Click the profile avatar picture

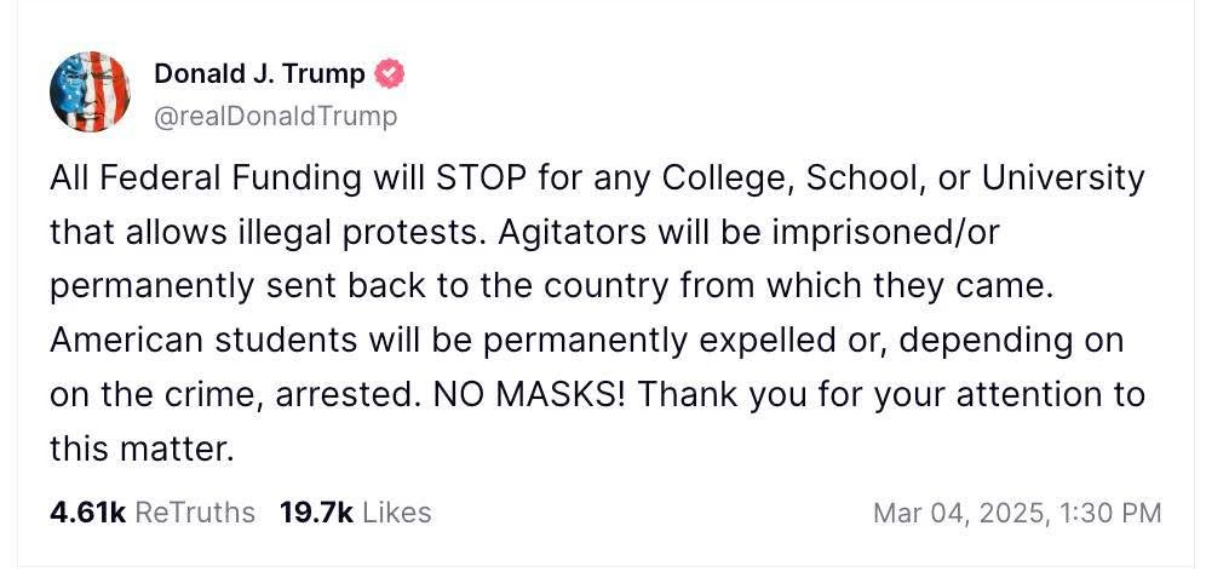[x=89, y=92]
